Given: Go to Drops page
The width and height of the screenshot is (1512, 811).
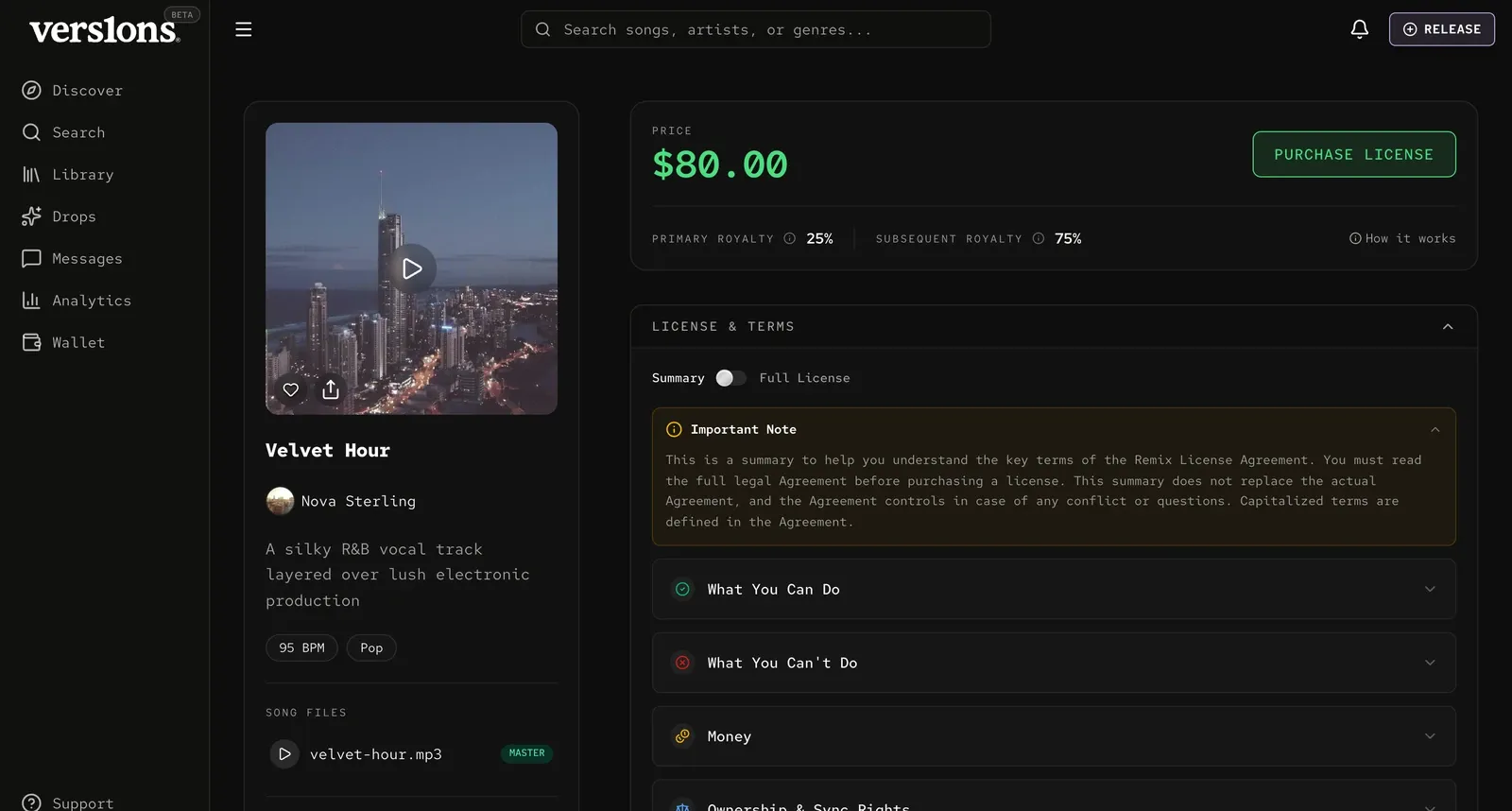Looking at the screenshot, I should pyautogui.click(x=74, y=216).
